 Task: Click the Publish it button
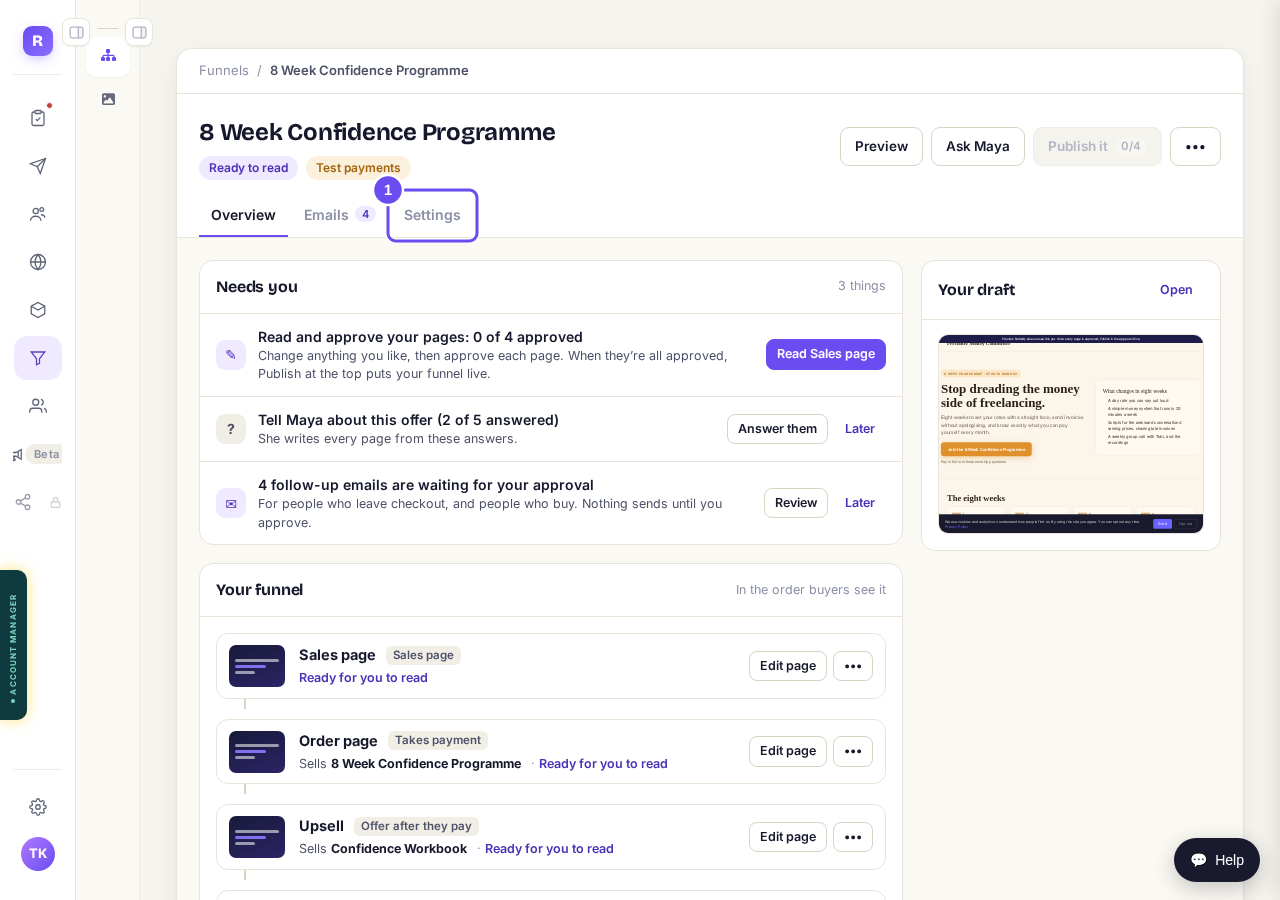pos(1097,146)
